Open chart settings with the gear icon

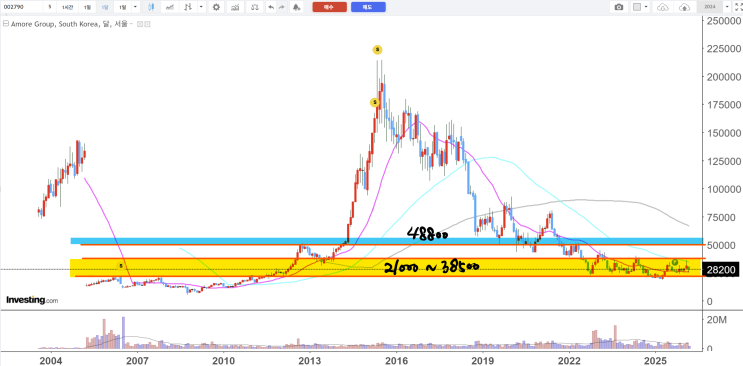click(217, 7)
